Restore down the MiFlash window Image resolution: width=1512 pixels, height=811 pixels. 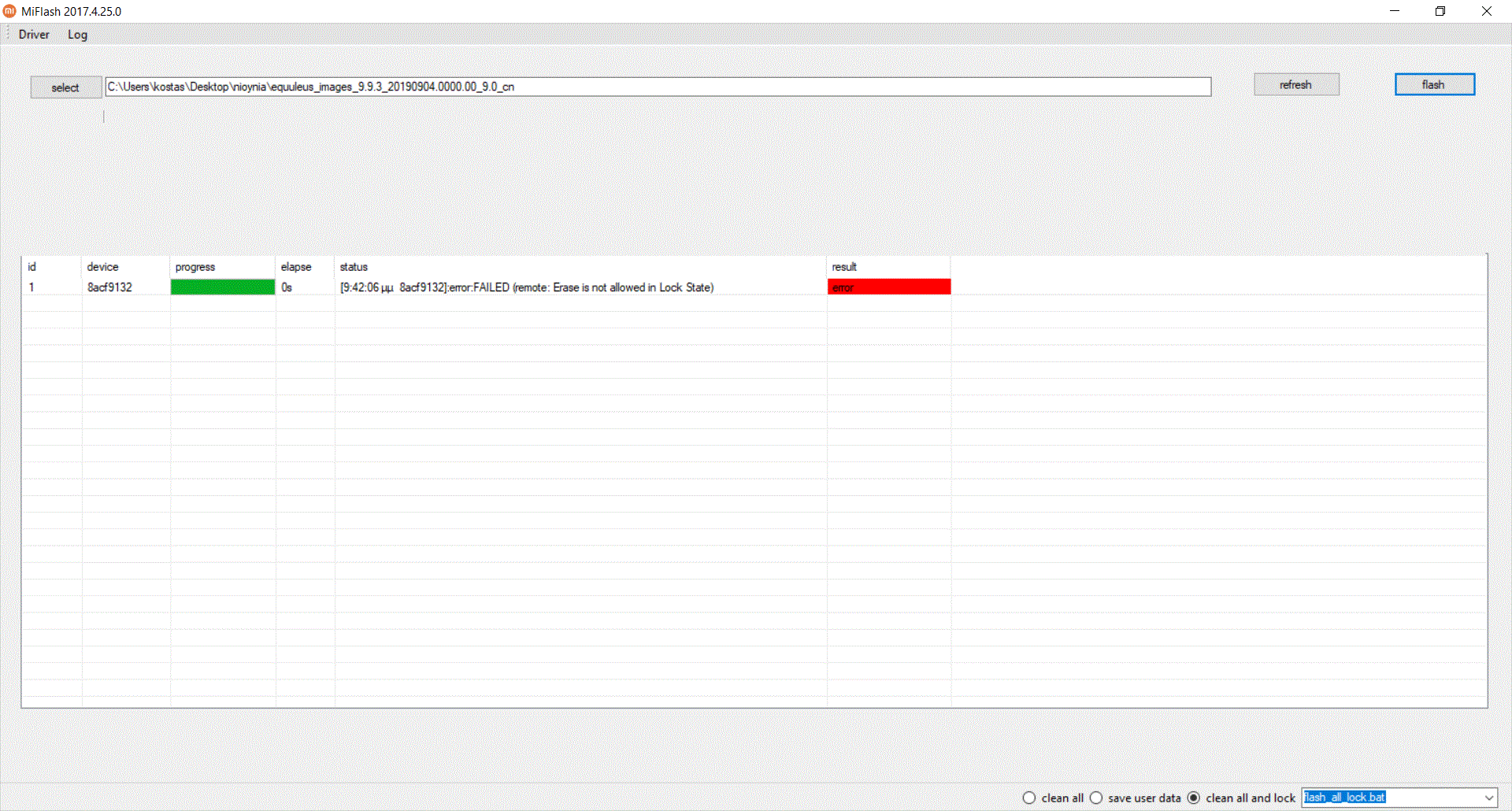[1440, 11]
